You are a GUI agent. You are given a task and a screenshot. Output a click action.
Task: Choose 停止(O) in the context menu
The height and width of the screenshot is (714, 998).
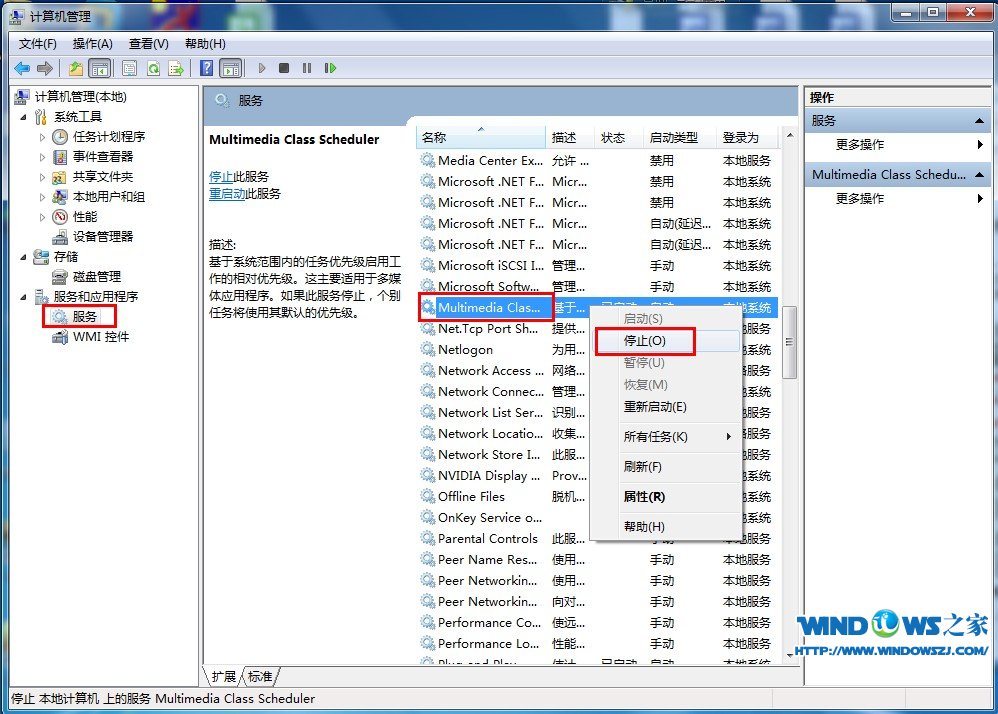pos(644,341)
